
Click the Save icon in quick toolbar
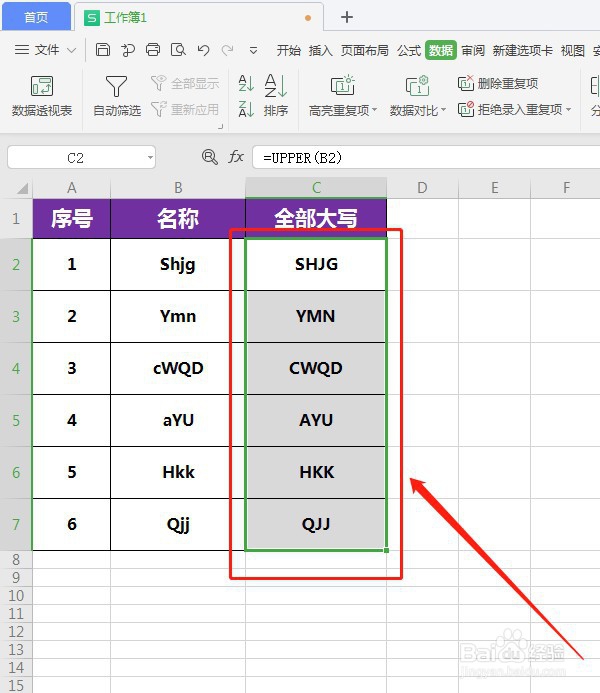point(103,50)
